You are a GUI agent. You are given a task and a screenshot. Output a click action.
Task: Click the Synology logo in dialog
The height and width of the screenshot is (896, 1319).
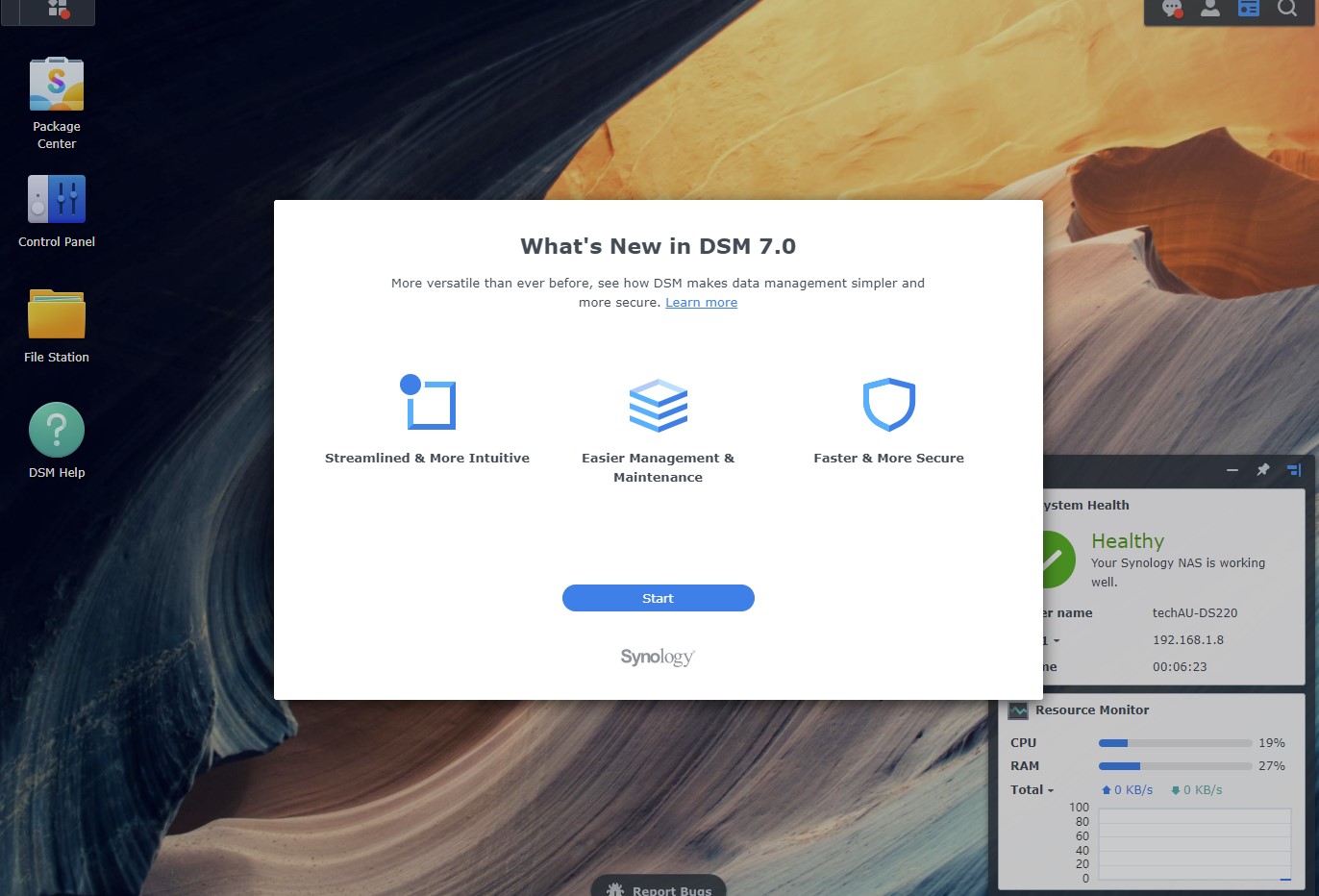[659, 658]
